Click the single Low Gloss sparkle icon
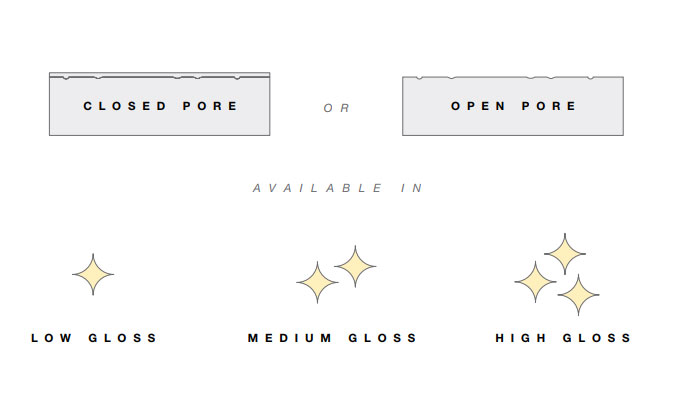The height and width of the screenshot is (400, 700). tap(93, 274)
